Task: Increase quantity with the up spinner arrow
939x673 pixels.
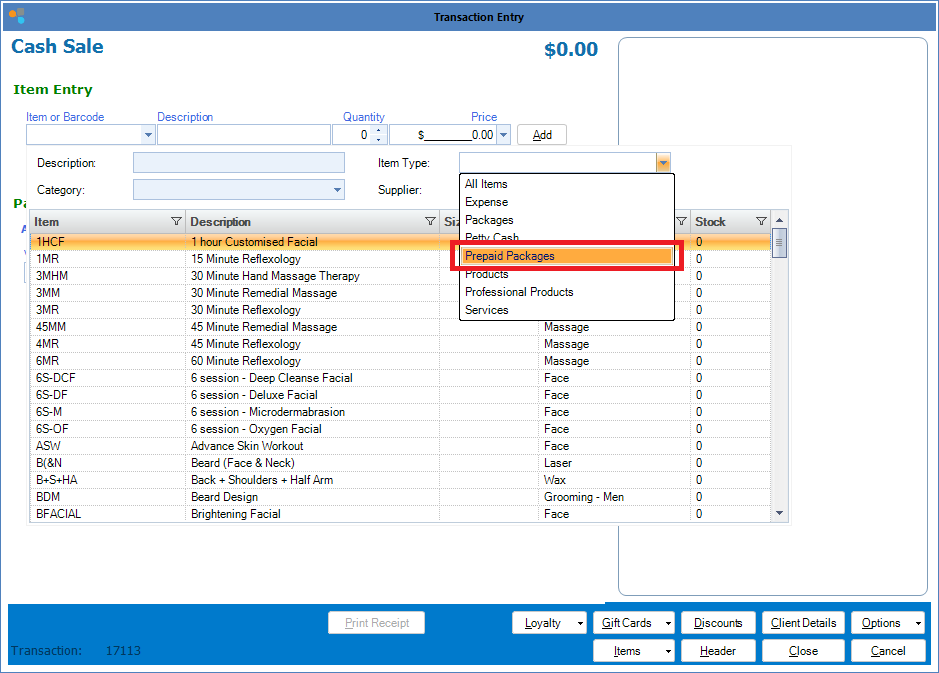Action: (378, 129)
